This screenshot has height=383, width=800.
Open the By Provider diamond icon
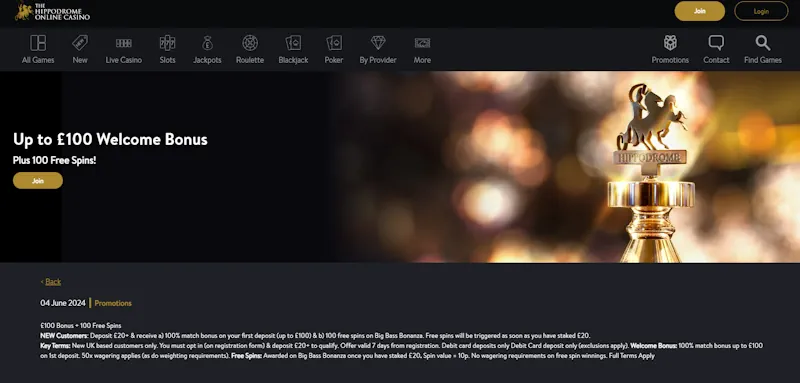pyautogui.click(x=378, y=43)
